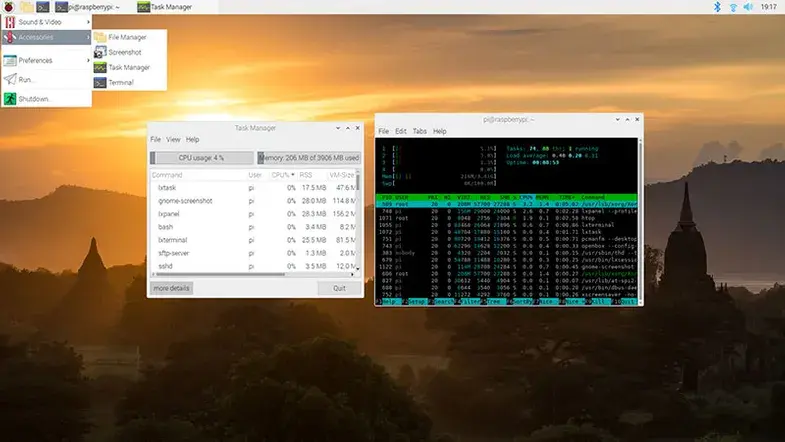Click the more details button
The image size is (785, 442).
[171, 288]
